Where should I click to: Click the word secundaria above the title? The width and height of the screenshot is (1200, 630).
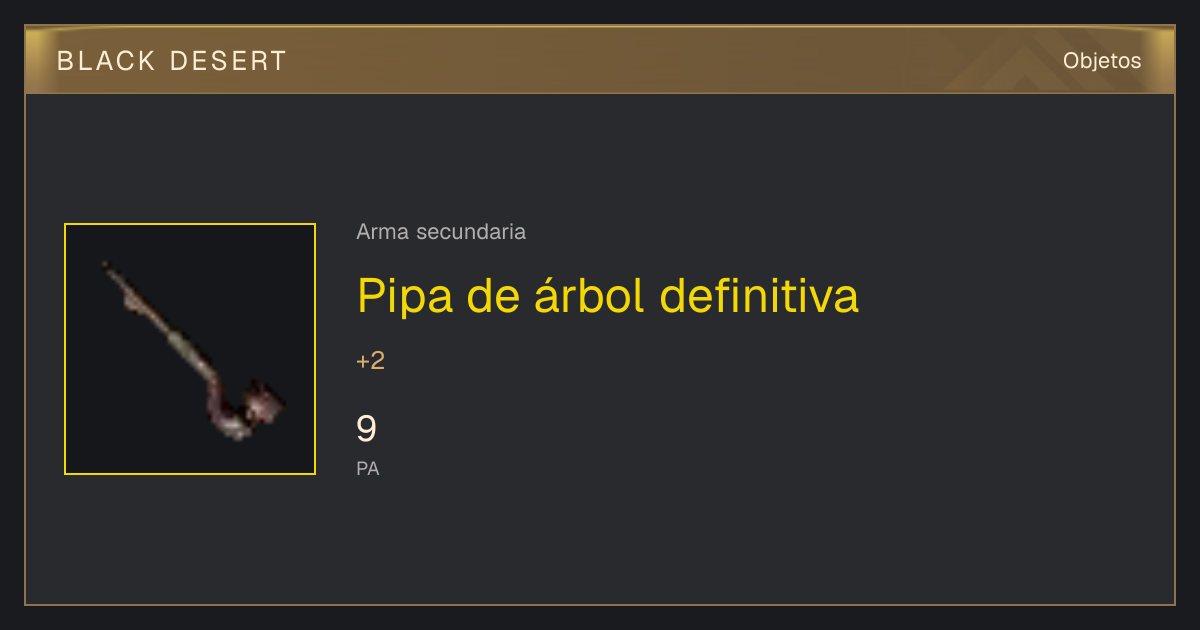tap(470, 232)
